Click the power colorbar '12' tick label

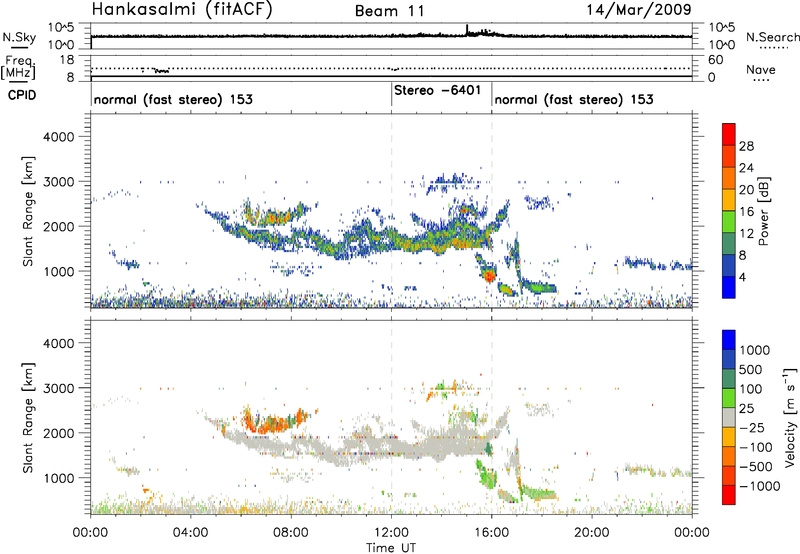(746, 234)
